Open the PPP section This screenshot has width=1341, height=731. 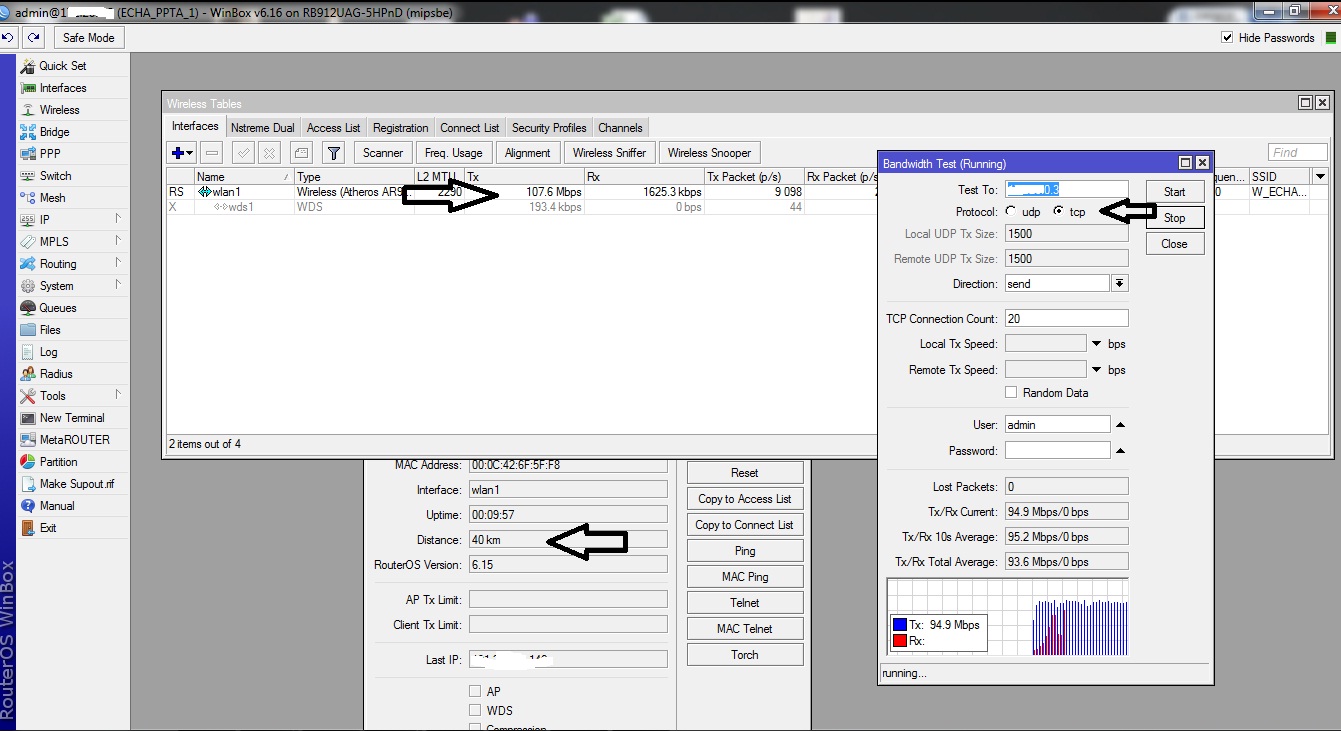[x=50, y=154]
